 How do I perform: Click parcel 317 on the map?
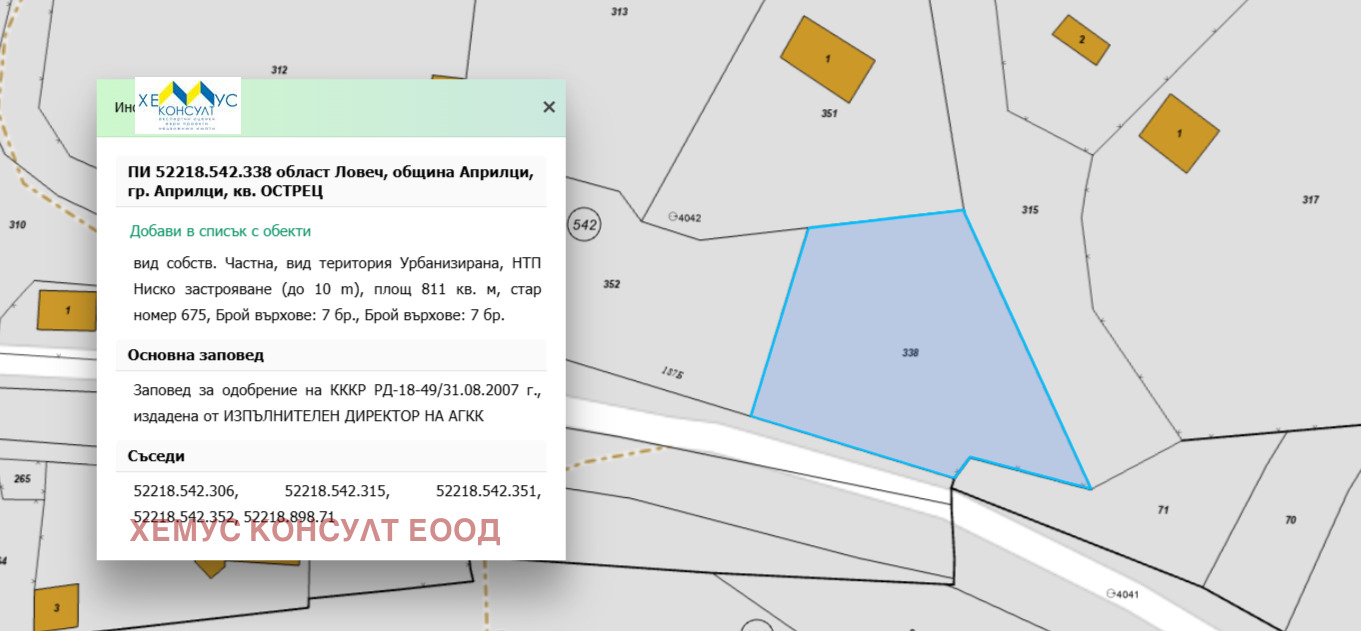point(1310,199)
